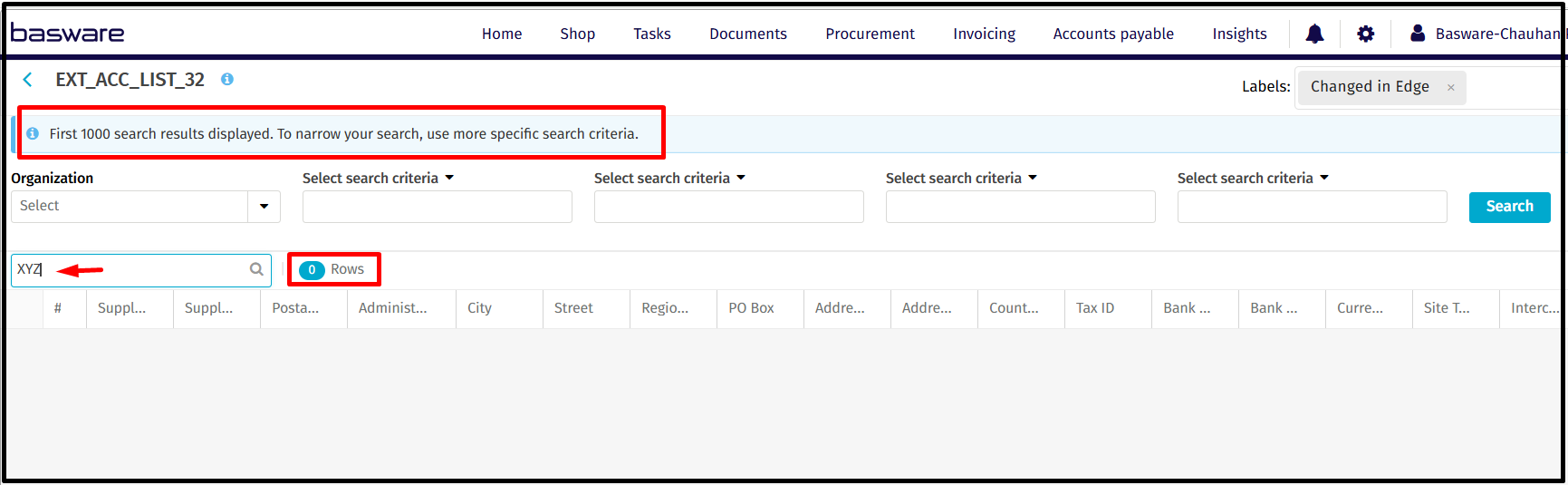This screenshot has height=485, width=1568.
Task: Open the settings gear menu
Action: click(x=1365, y=34)
